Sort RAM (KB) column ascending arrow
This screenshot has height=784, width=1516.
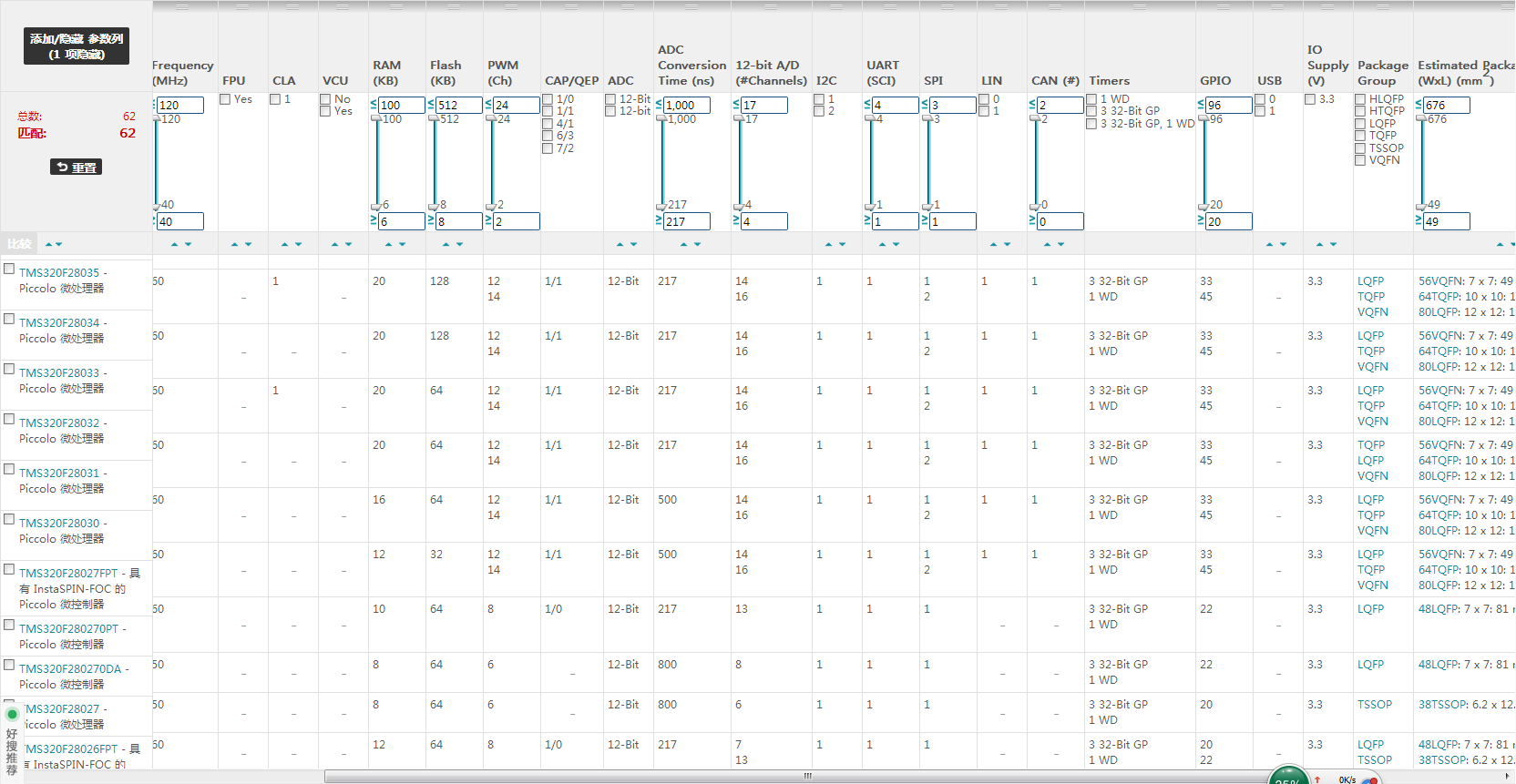coord(388,244)
